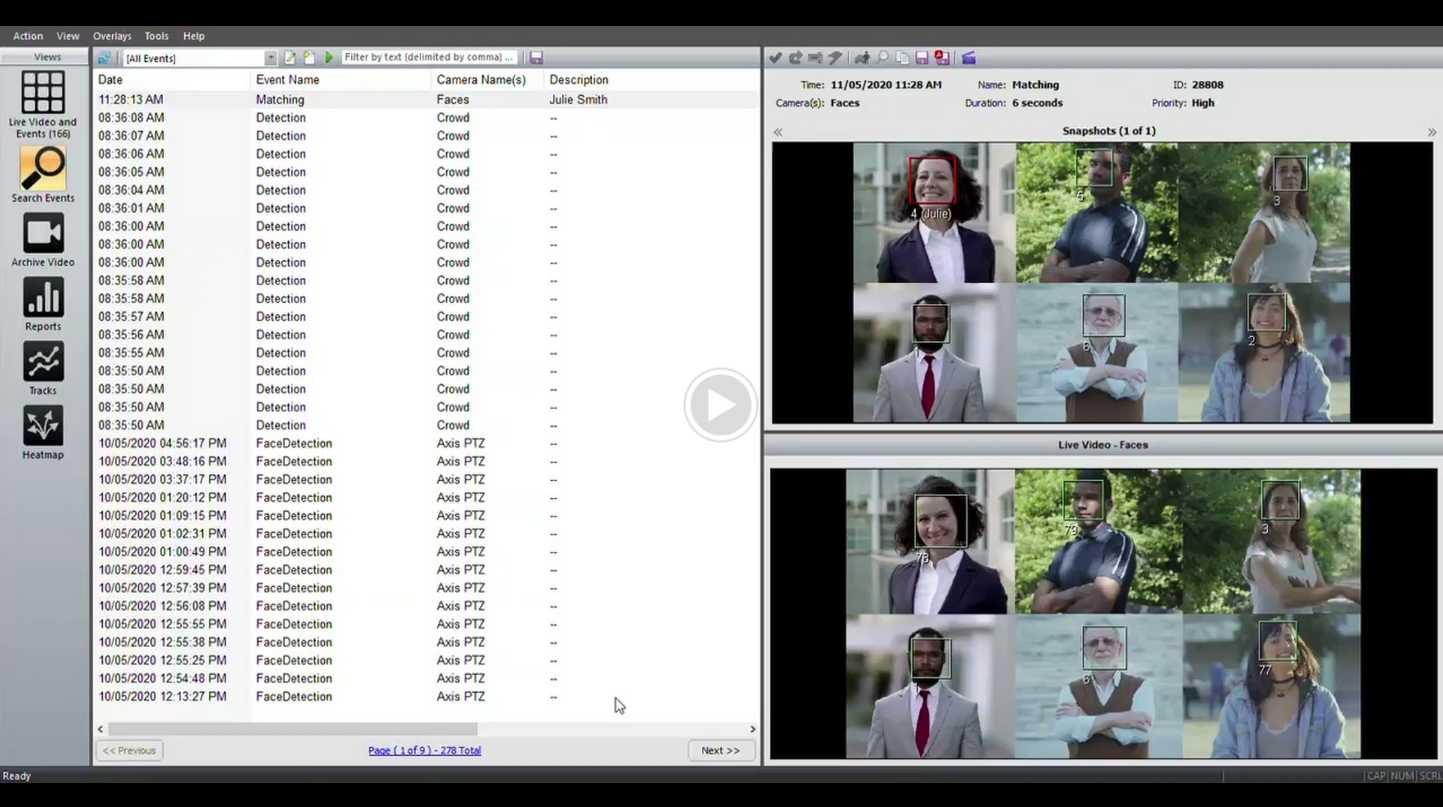This screenshot has height=807, width=1443.
Task: Open the Search Events view
Action: point(42,174)
